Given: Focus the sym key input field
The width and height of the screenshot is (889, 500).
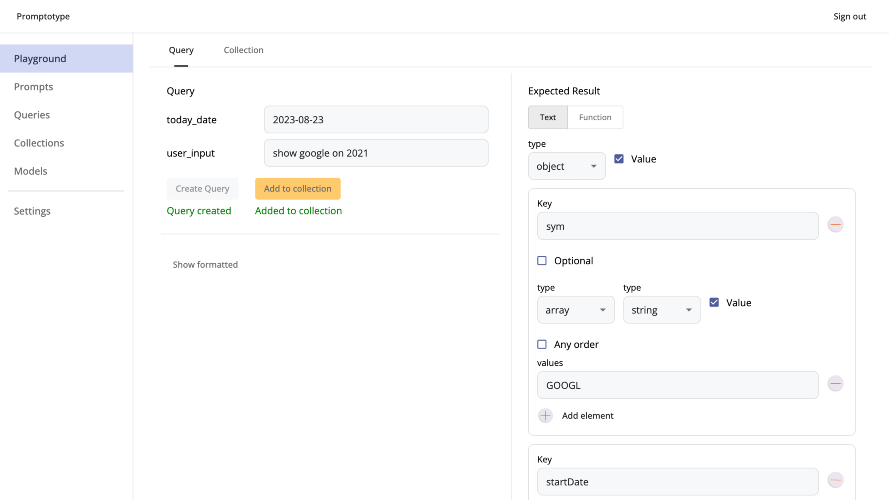Looking at the screenshot, I should click(x=678, y=226).
